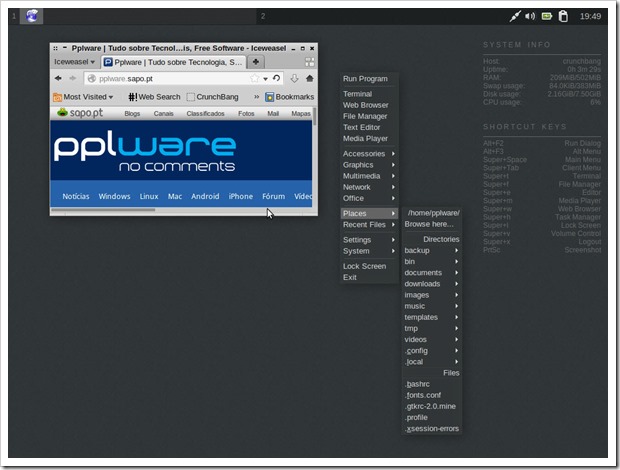Open the Blogs link on sapo bar
Screen dimensions: 620x470
pos(132,113)
